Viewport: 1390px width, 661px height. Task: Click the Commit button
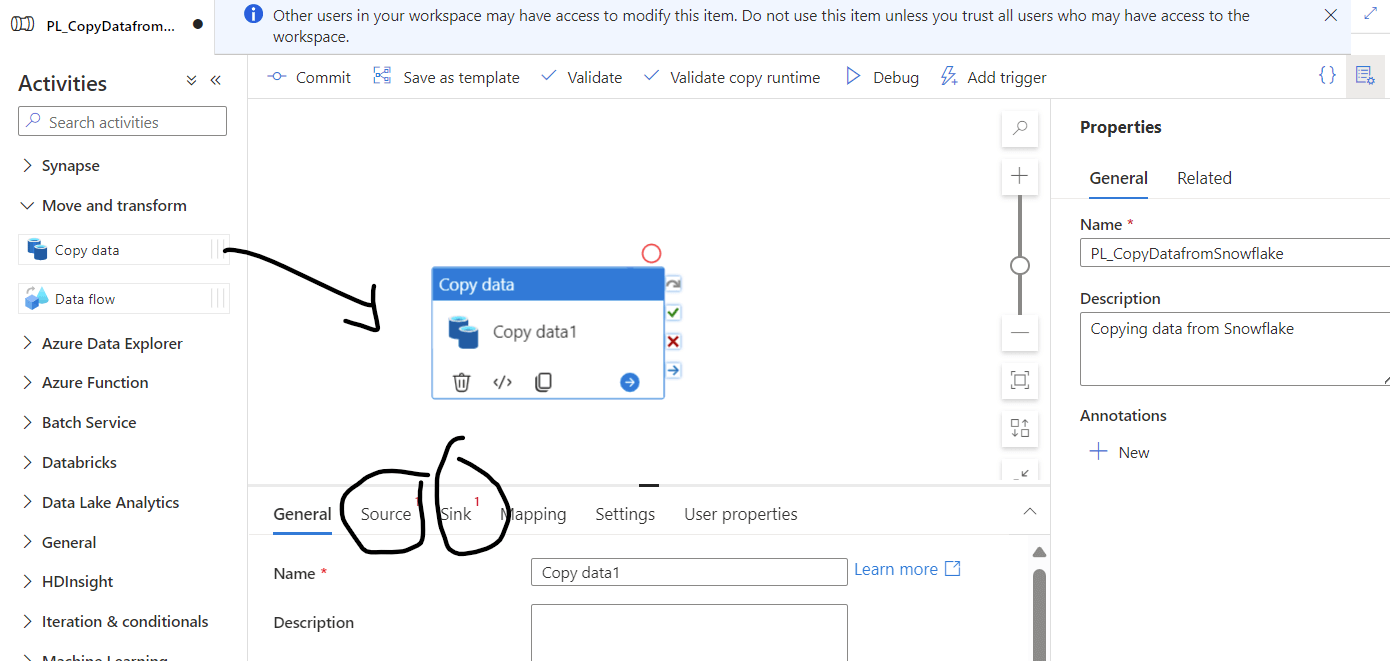click(309, 77)
